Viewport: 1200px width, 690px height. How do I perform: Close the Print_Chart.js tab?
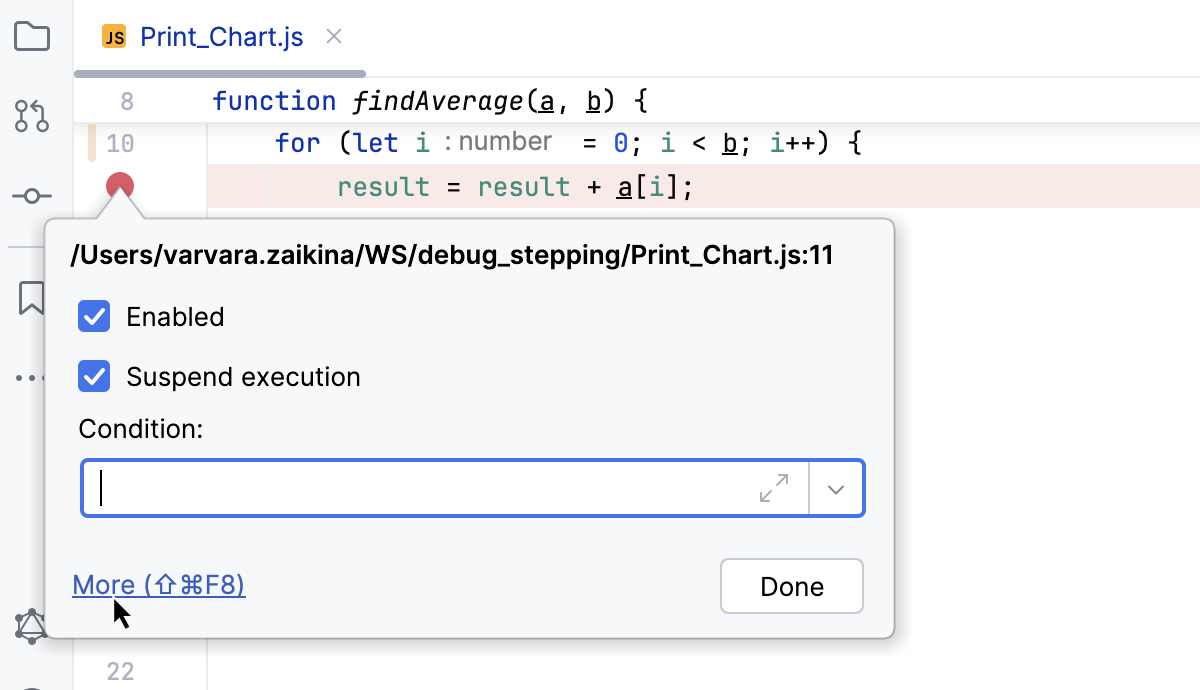pos(333,36)
